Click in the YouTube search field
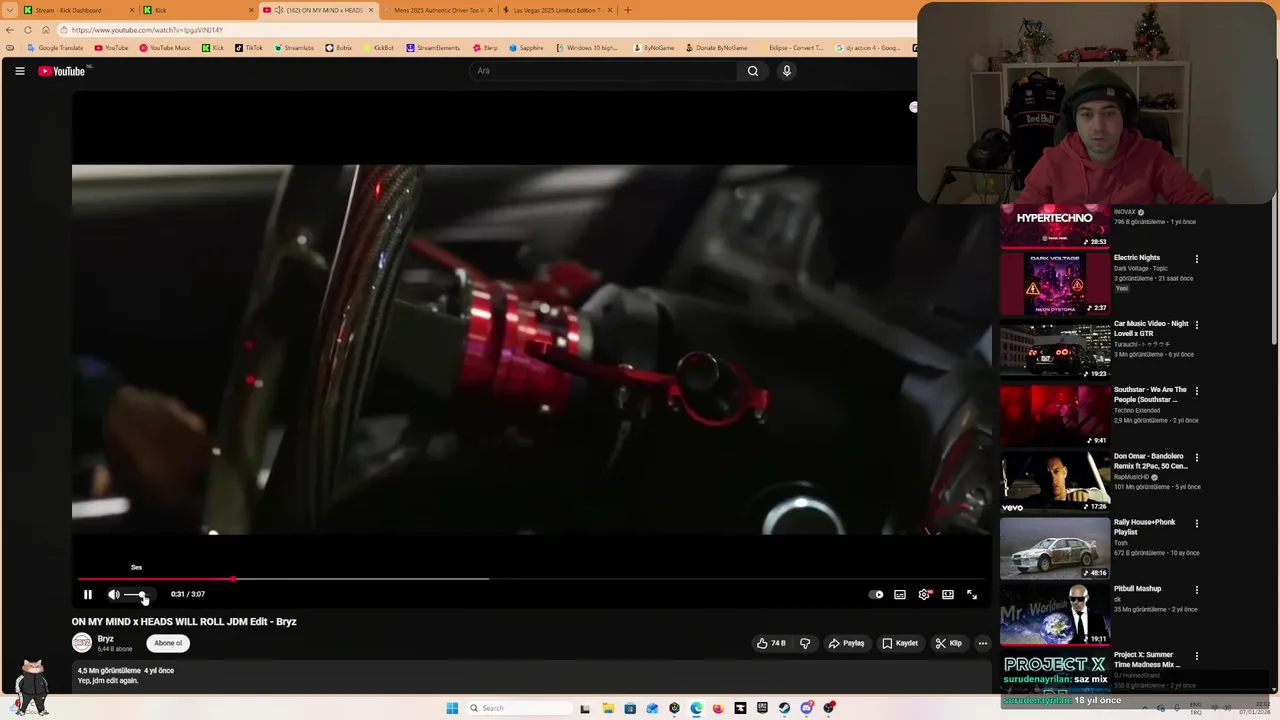Image resolution: width=1280 pixels, height=720 pixels. coord(603,71)
